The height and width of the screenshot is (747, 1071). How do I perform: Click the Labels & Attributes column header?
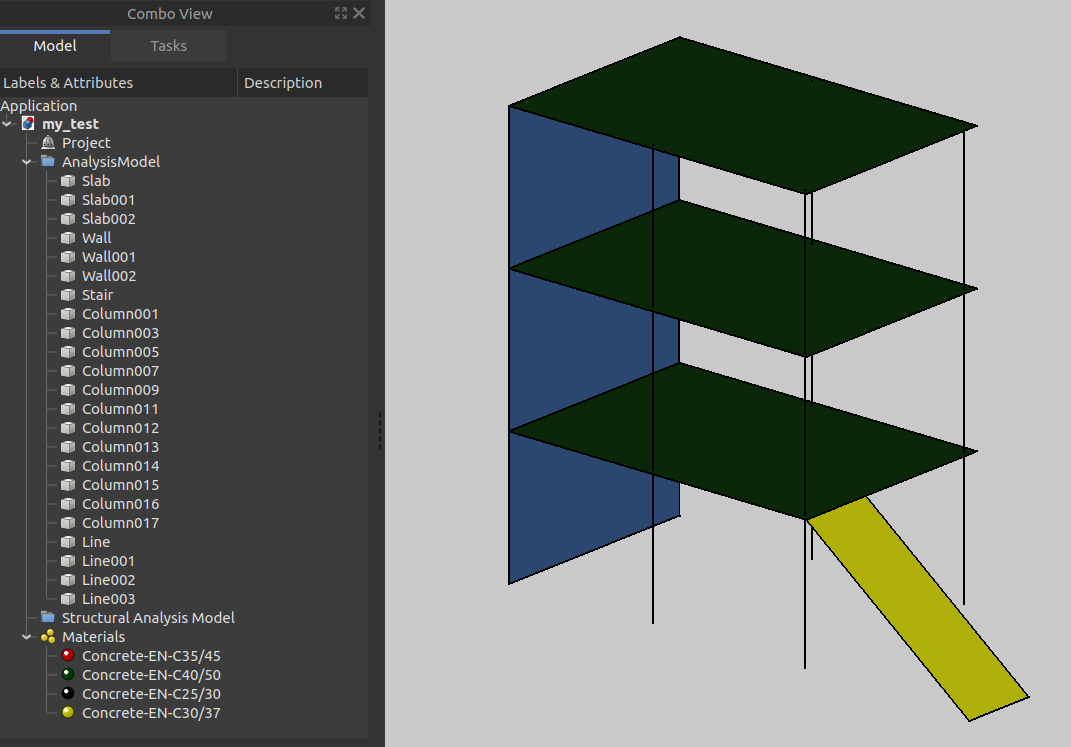coord(68,83)
